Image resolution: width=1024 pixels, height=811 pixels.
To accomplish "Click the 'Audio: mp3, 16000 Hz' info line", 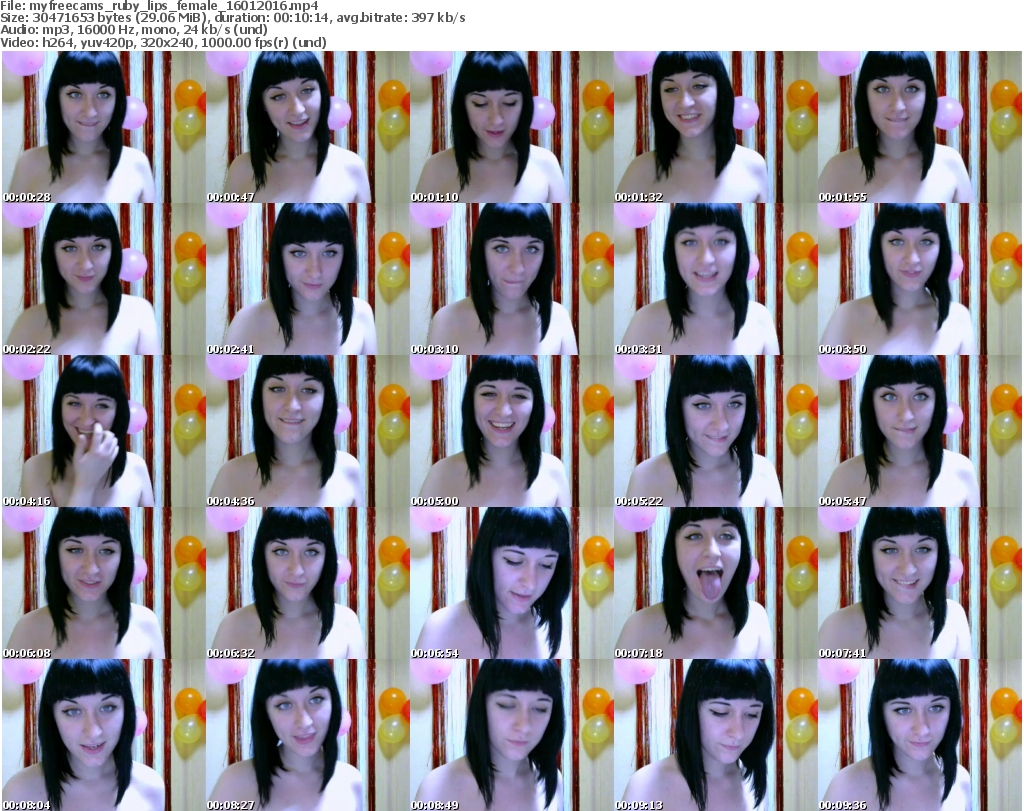I will (134, 30).
